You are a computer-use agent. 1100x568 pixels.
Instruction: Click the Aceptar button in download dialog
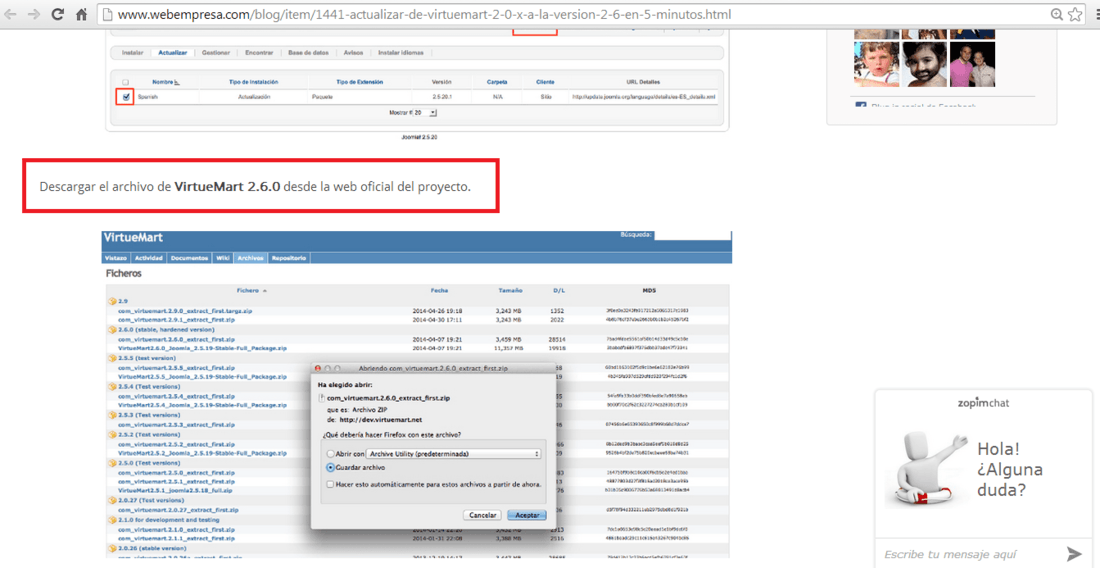[x=527, y=515]
